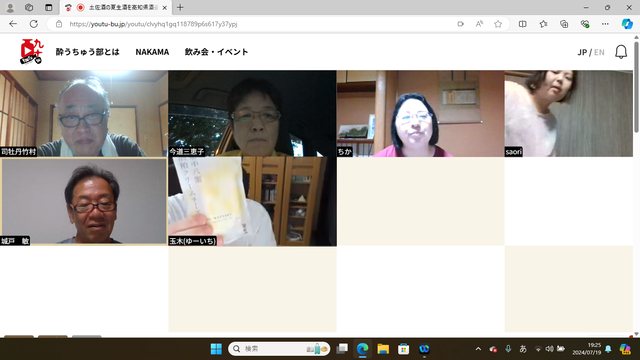
Task: Open read aloud icon in address bar
Action: coord(479,24)
